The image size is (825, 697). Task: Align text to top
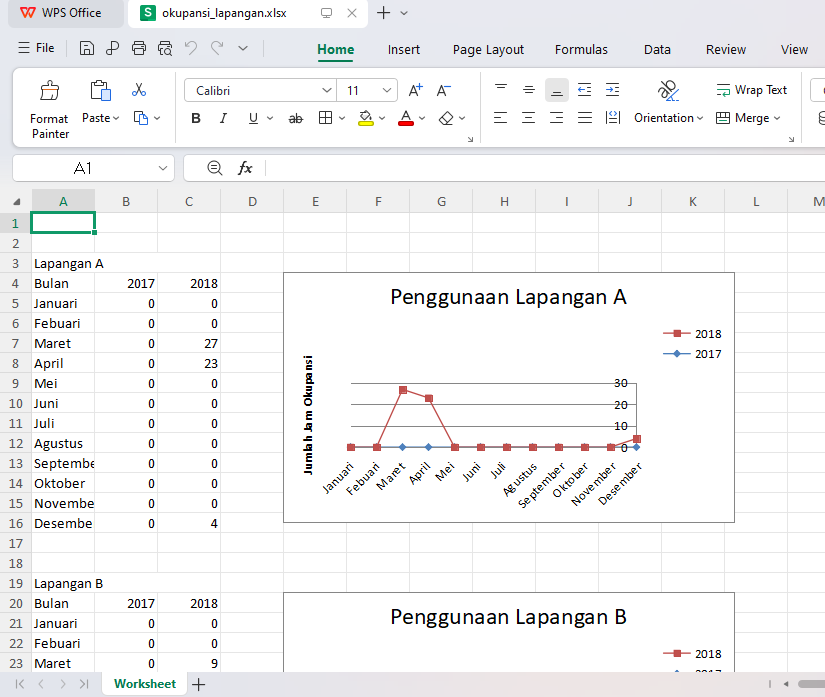pyautogui.click(x=501, y=90)
